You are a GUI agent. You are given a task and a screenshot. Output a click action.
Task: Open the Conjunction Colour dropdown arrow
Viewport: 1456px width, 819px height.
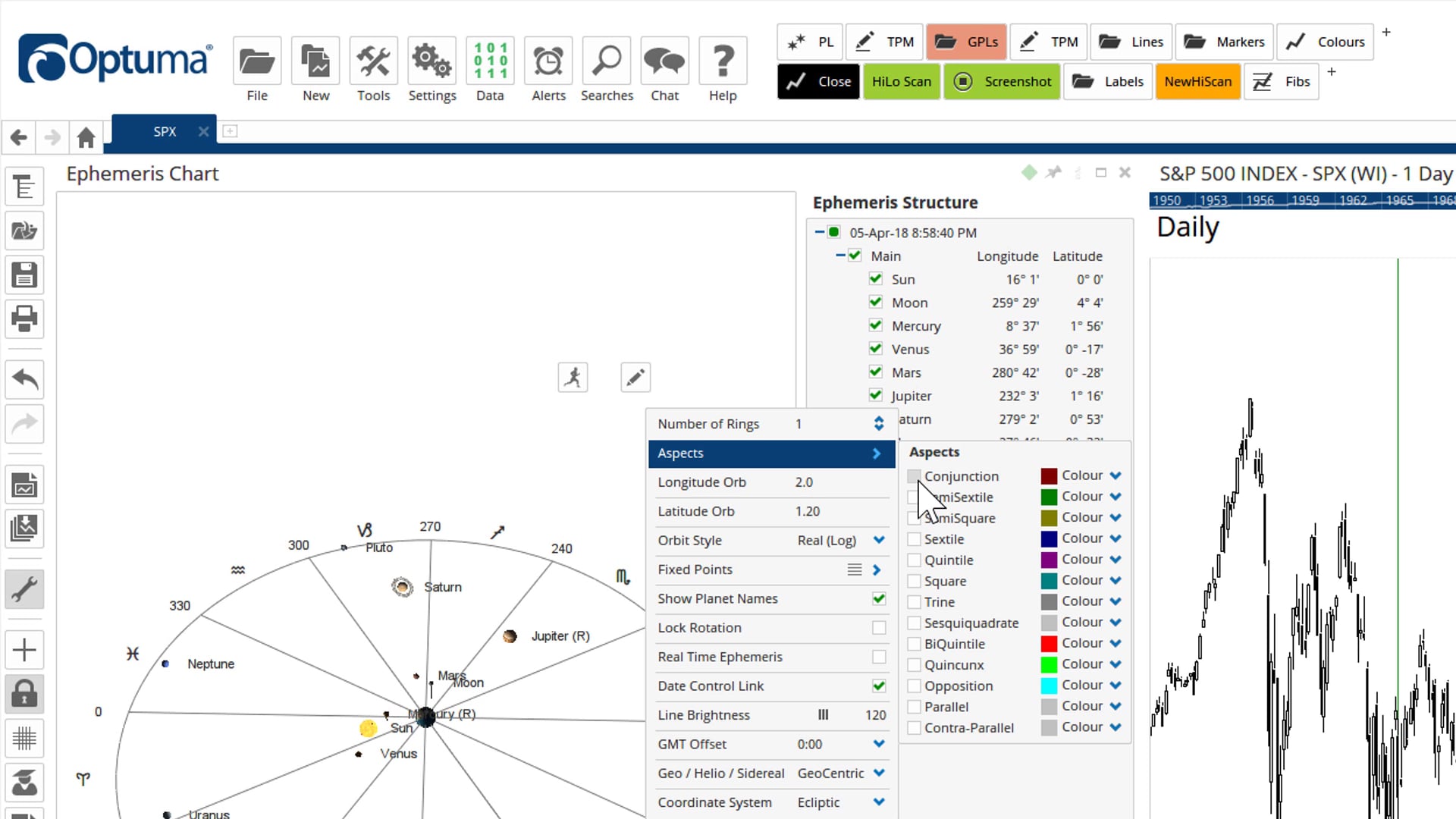pos(1116,475)
